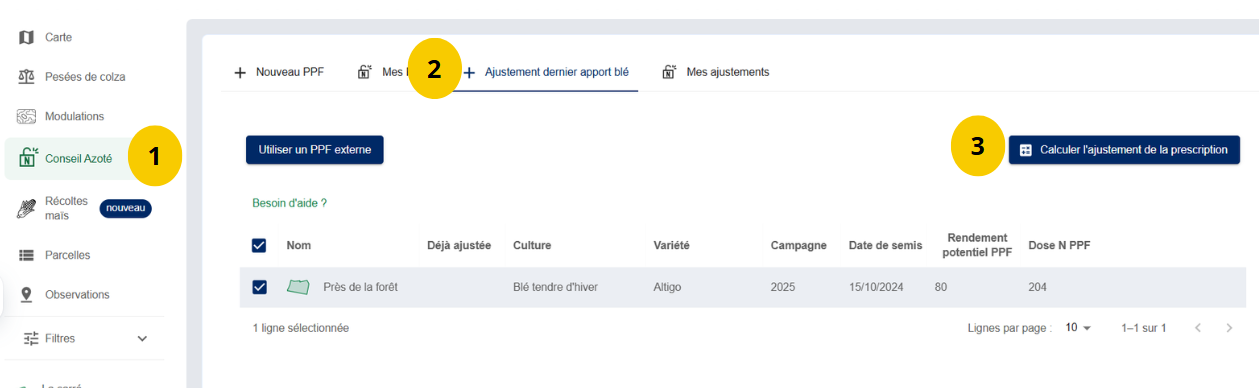1259x388 pixels.
Task: Click the Près de la forêt parcel name
Action: click(360, 287)
